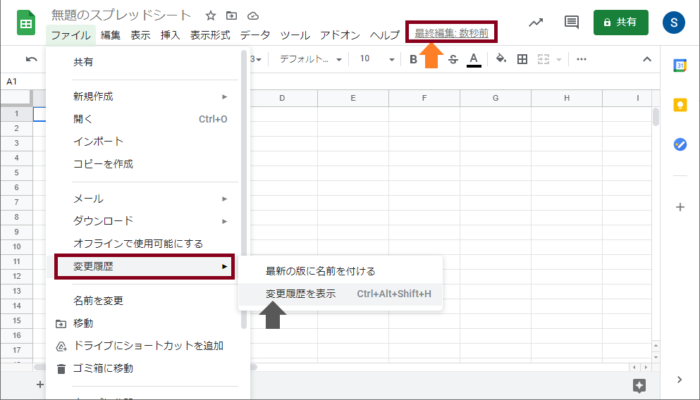Click the move-to-folder icon beside title
Screen dimensions: 700x400
pyautogui.click(x=232, y=16)
